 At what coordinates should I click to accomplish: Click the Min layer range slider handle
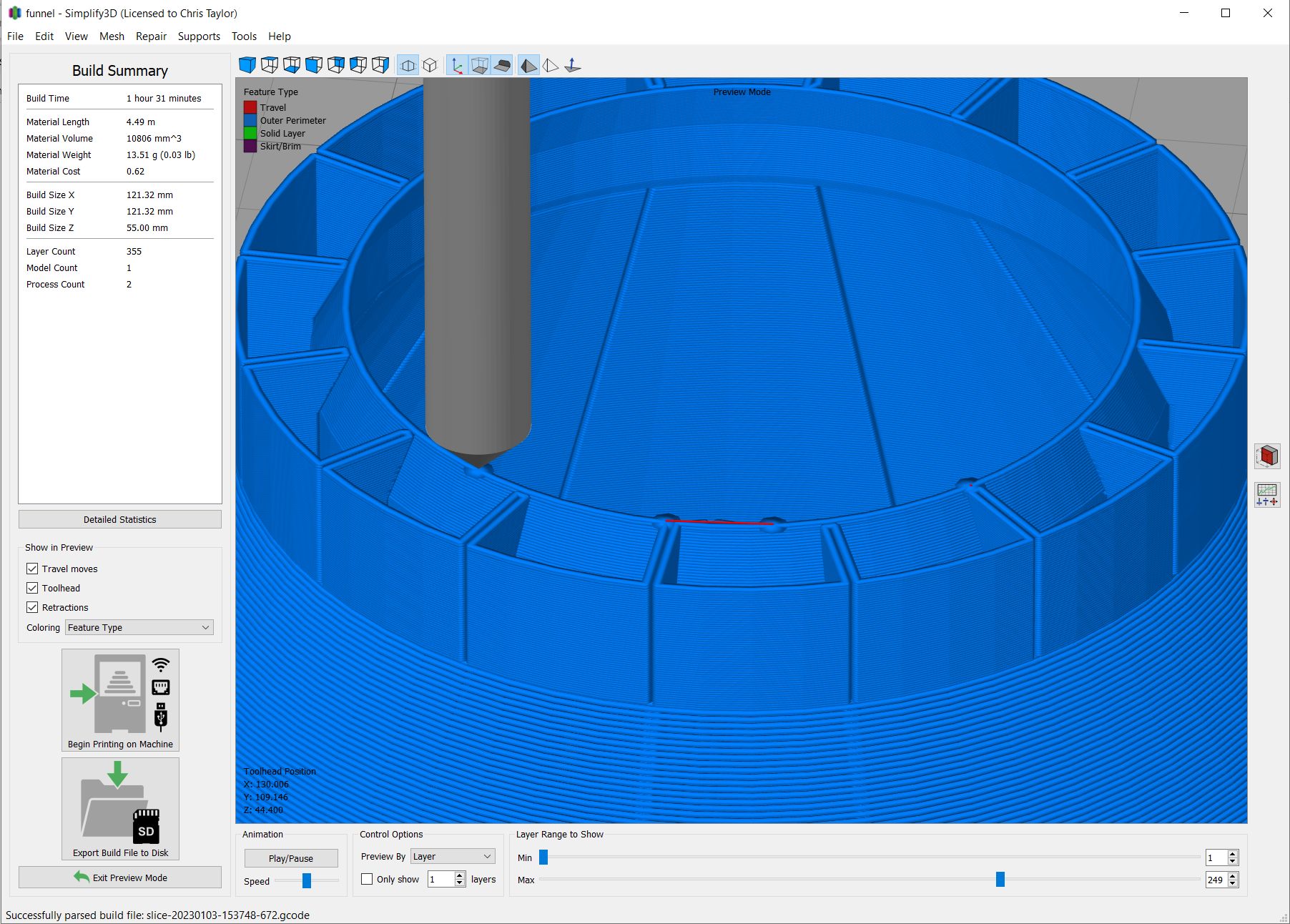tap(543, 857)
